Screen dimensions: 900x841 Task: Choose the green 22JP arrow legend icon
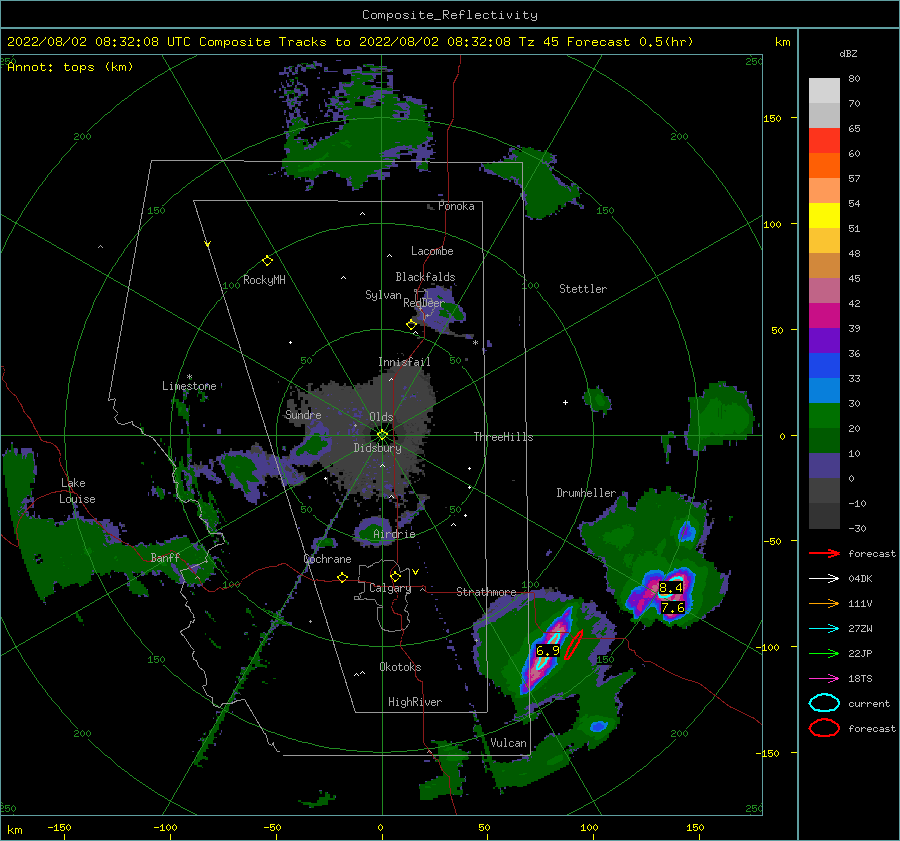[824, 653]
